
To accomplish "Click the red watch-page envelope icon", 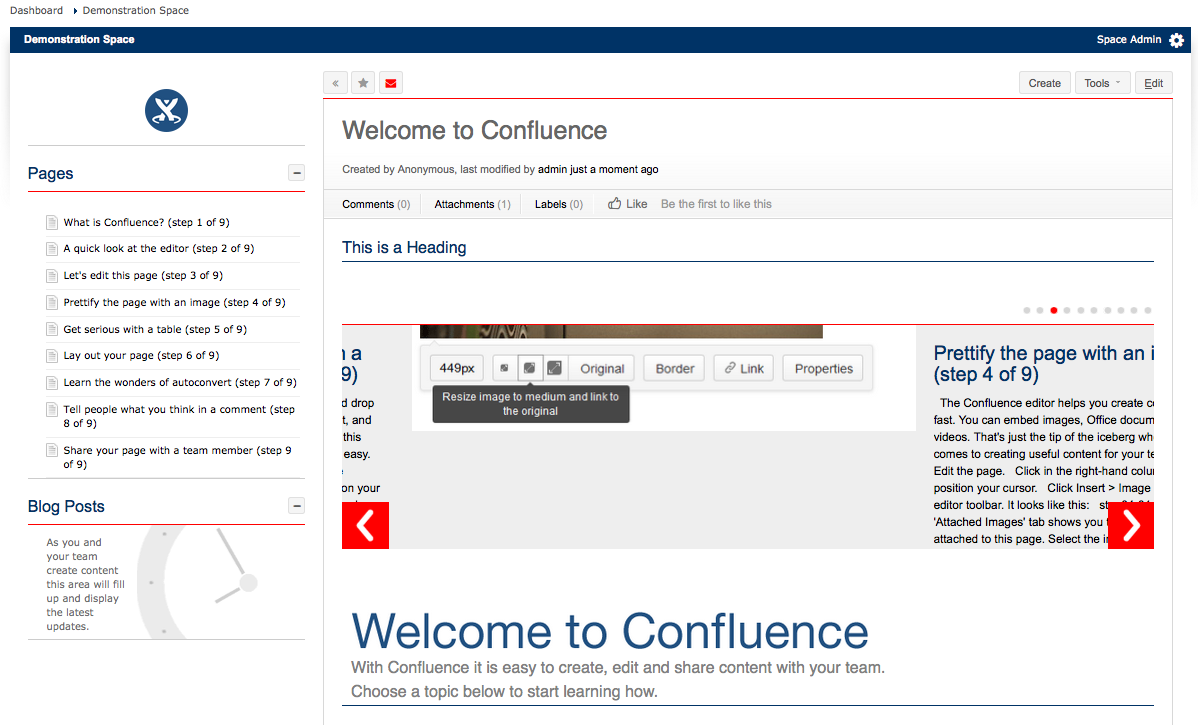I will click(390, 82).
